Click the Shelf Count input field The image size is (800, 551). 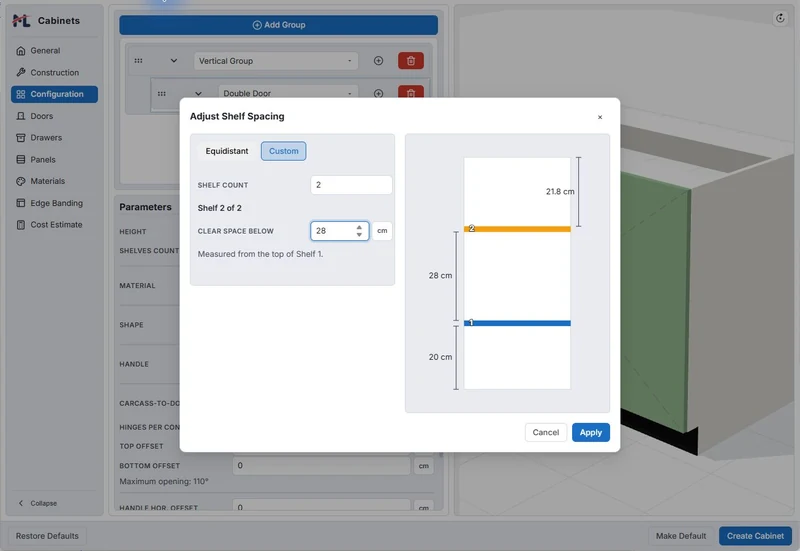351,185
